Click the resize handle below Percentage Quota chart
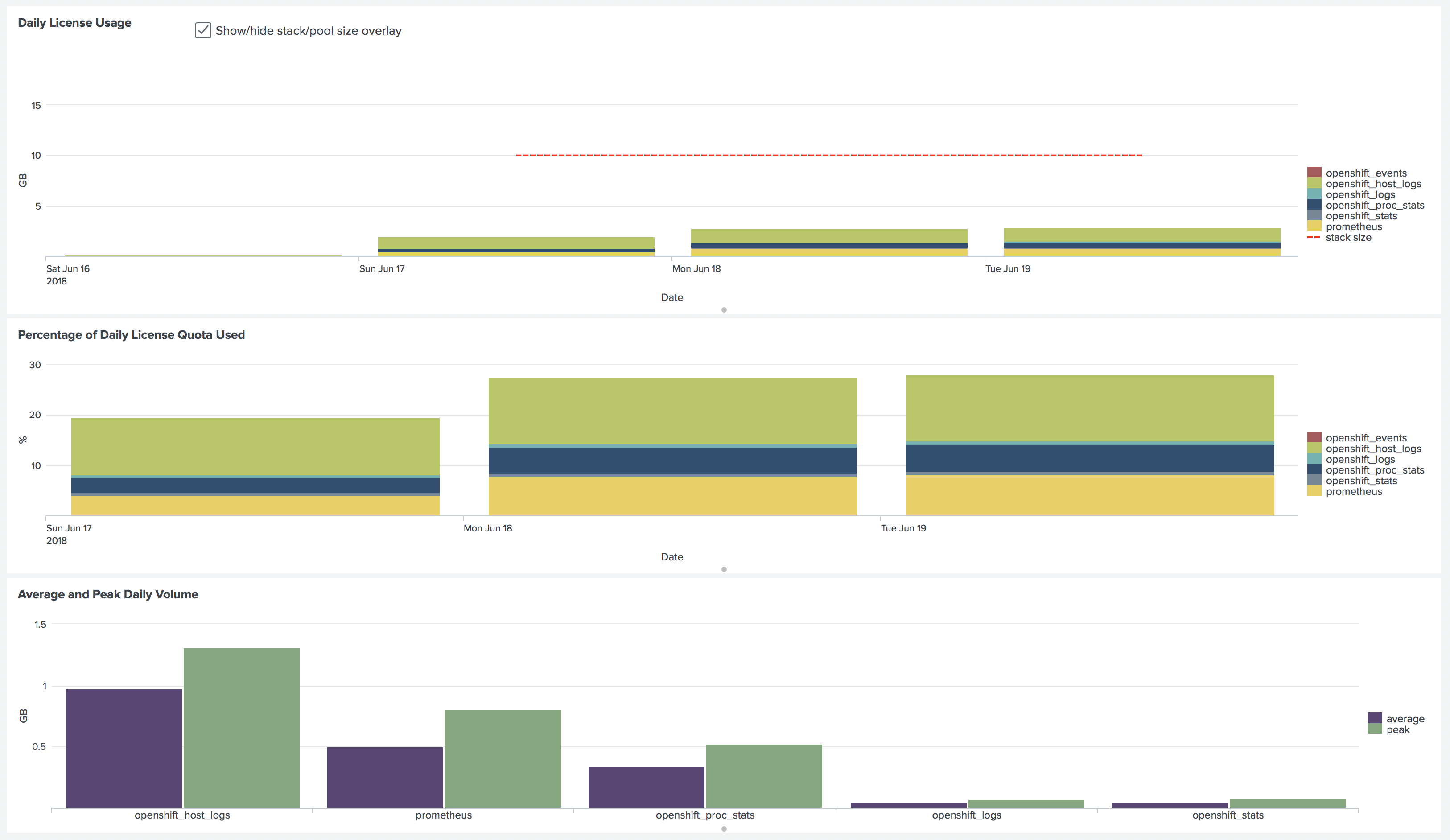 click(724, 570)
